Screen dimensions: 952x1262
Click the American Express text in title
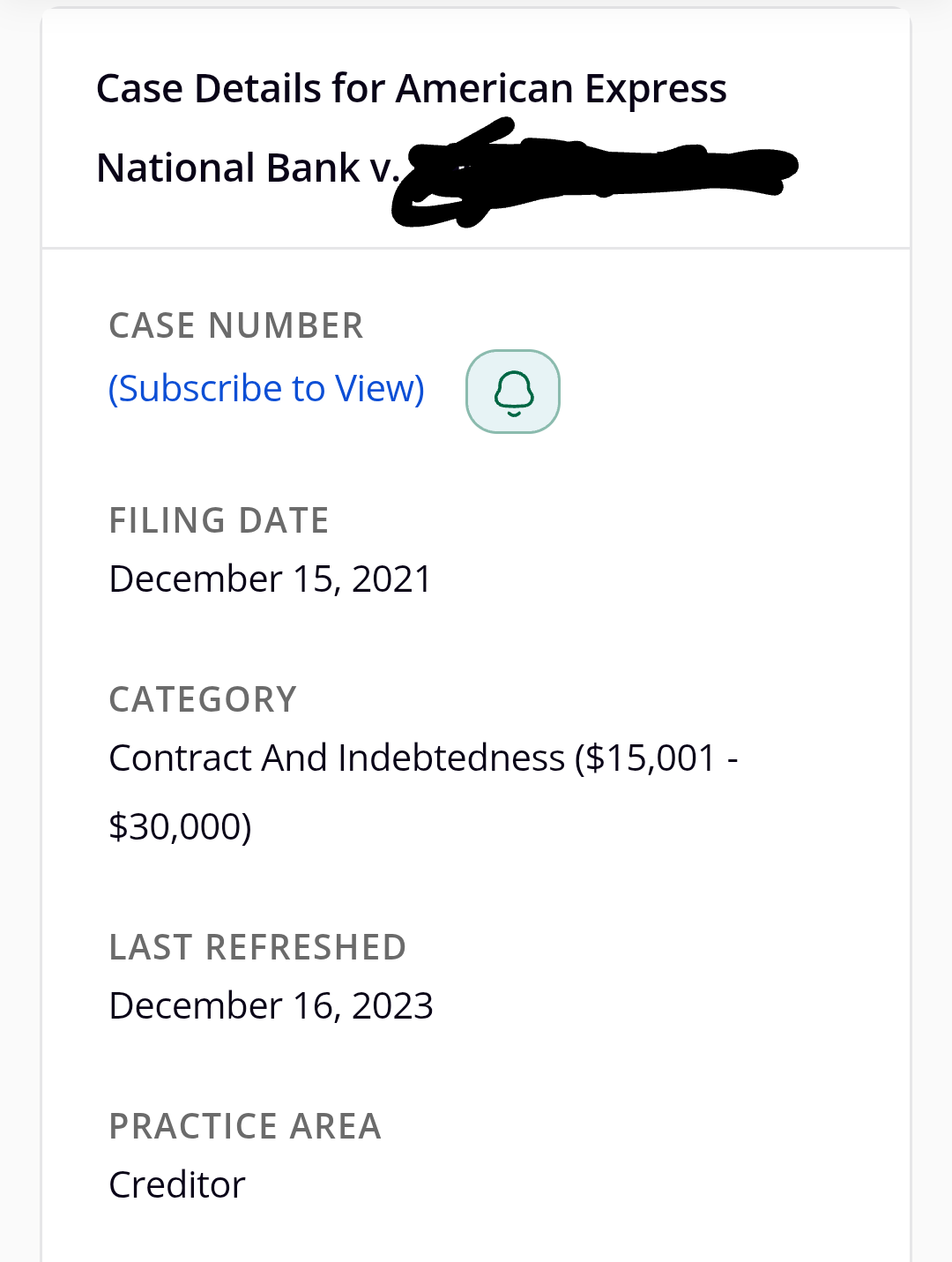tap(562, 89)
